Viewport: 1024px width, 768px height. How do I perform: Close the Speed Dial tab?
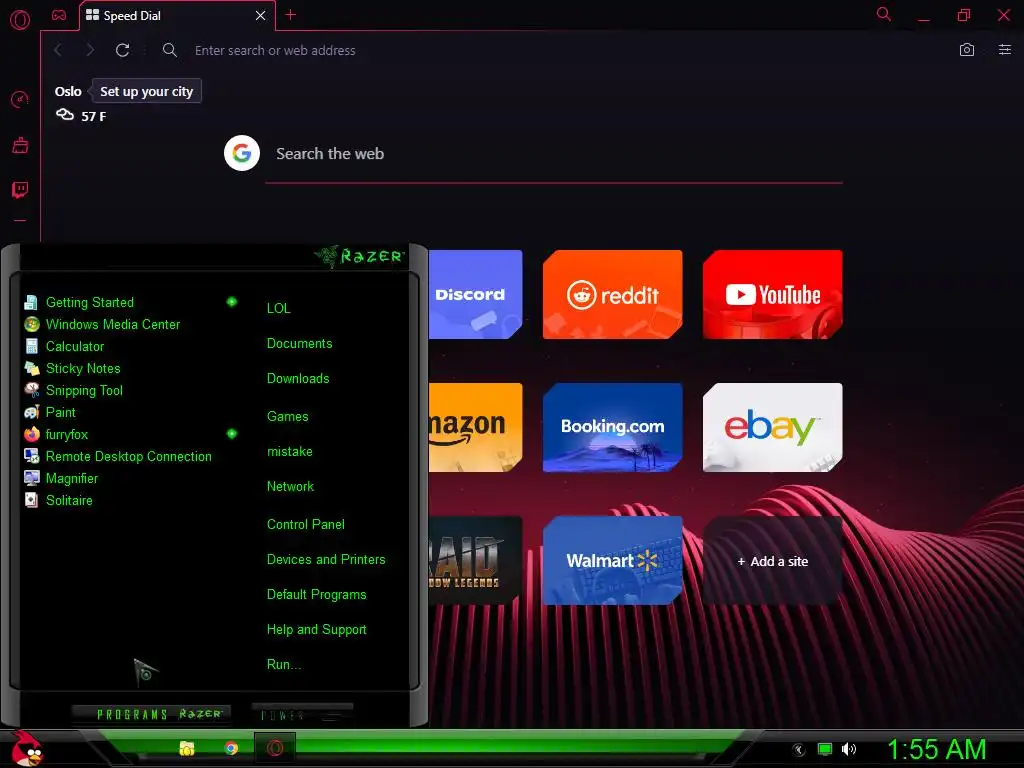tap(261, 16)
